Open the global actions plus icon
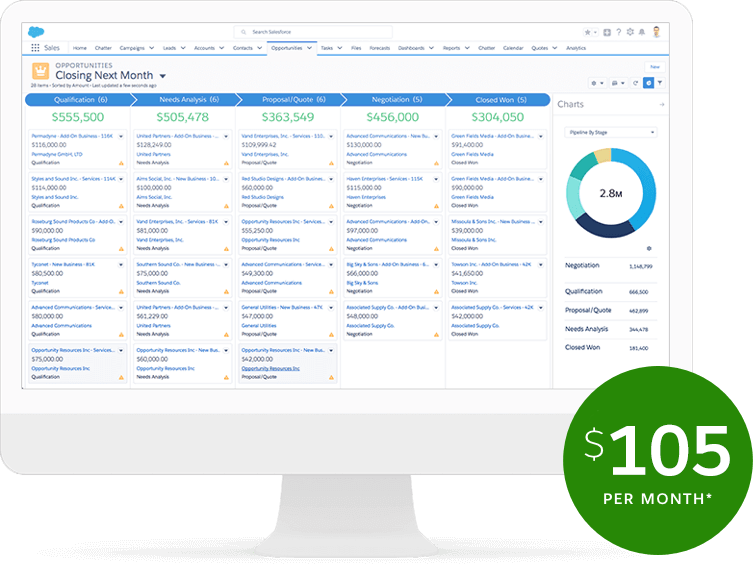This screenshot has width=753, height=564. pos(607,32)
